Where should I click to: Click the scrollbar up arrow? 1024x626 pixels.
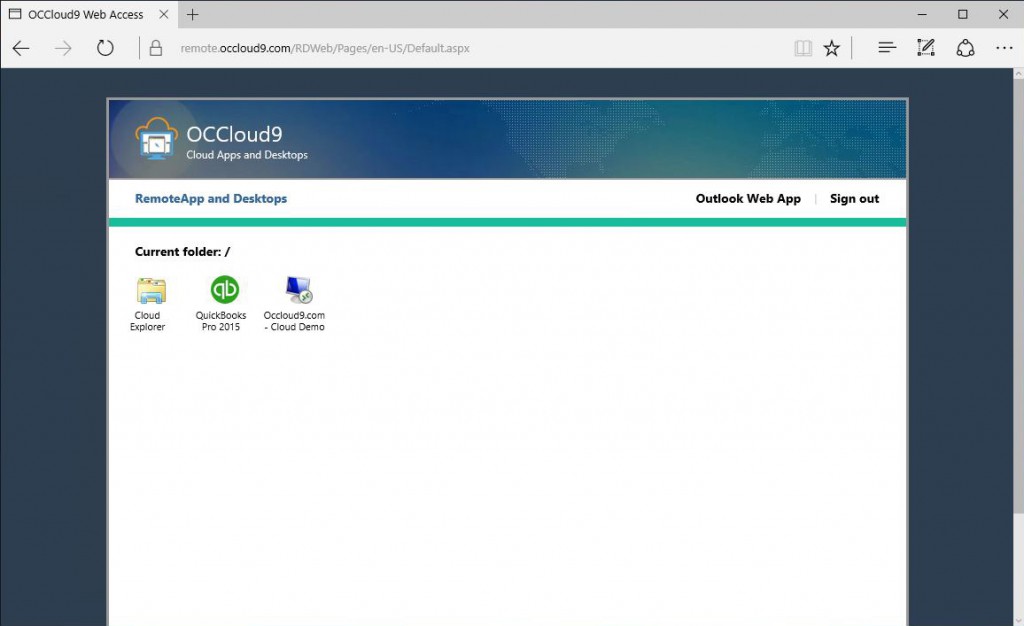click(x=1017, y=74)
